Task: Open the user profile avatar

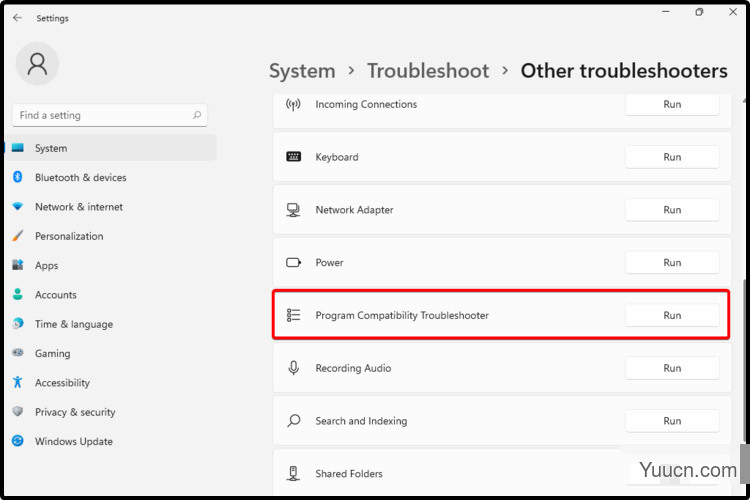Action: point(37,64)
